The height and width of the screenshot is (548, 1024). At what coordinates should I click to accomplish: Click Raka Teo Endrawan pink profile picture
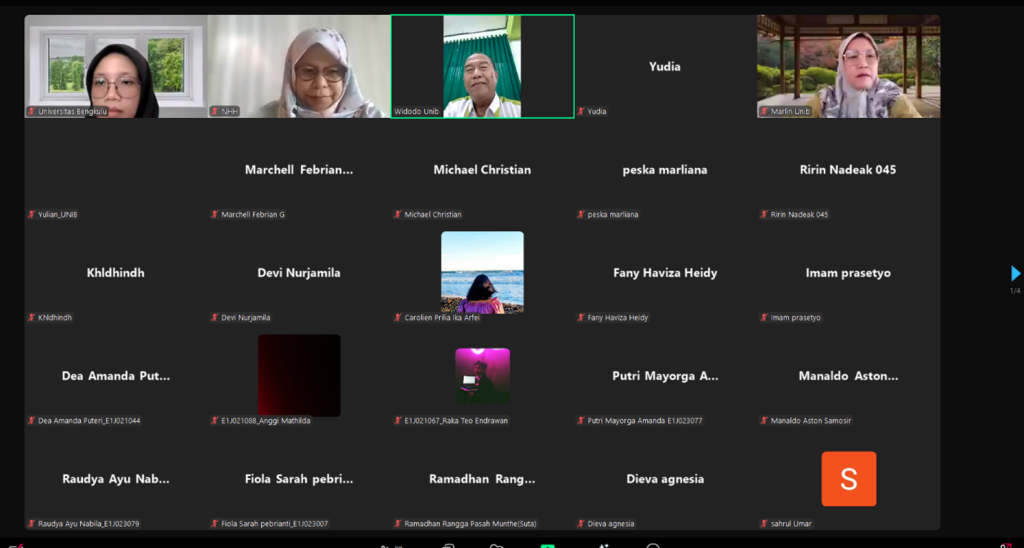[483, 376]
